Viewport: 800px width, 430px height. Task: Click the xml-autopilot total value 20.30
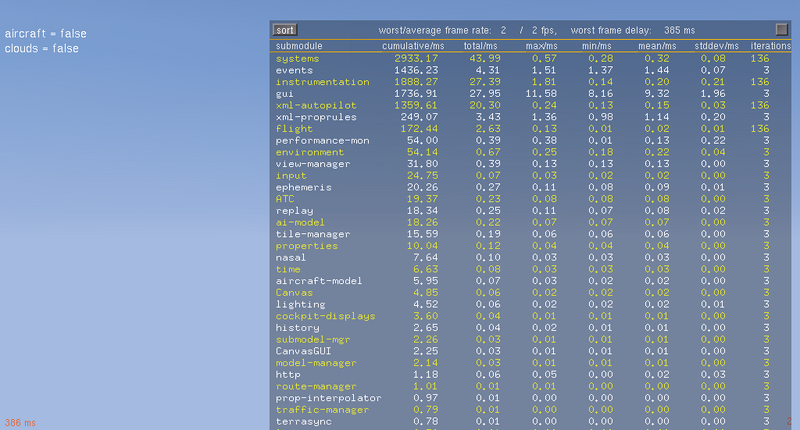point(485,106)
